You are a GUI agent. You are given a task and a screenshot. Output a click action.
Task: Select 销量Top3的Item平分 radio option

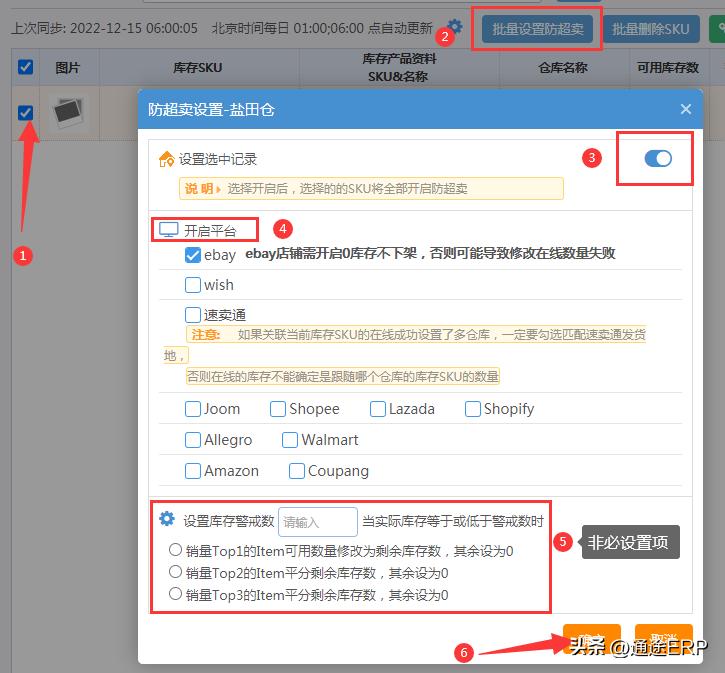pos(175,593)
